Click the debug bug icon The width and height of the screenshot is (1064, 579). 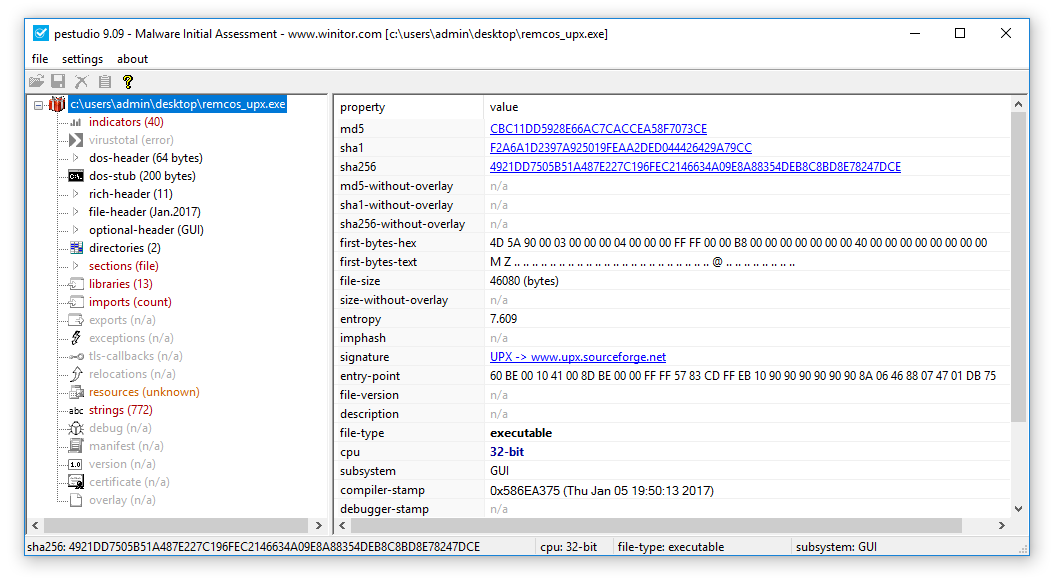click(x=76, y=428)
